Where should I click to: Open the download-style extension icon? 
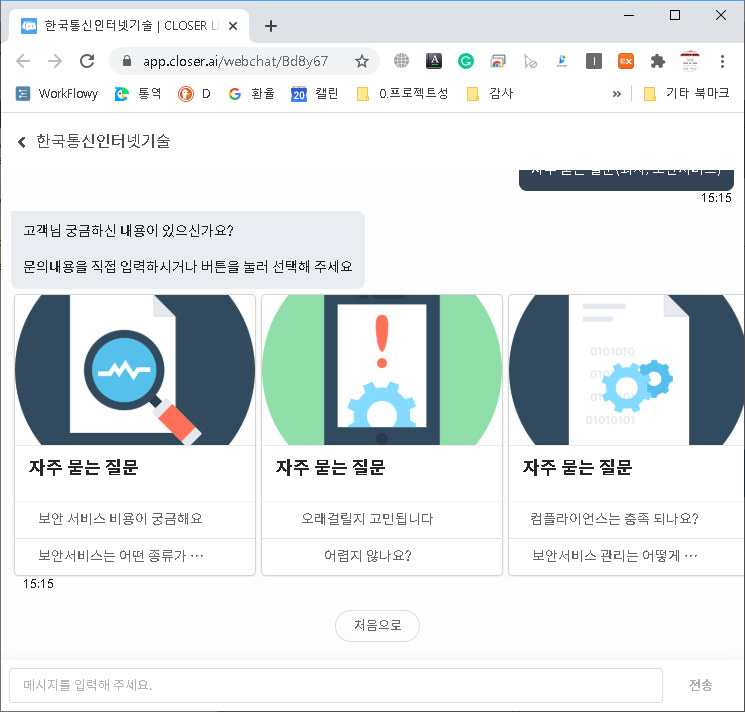(x=562, y=61)
